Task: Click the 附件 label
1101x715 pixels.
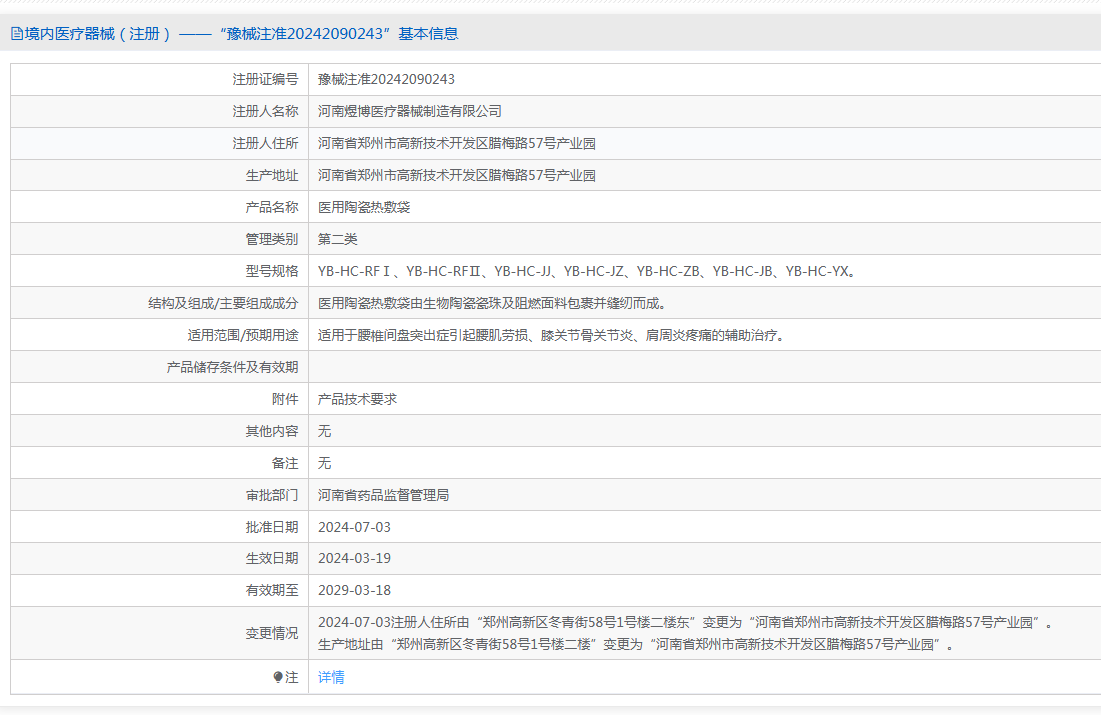Action: click(x=285, y=399)
